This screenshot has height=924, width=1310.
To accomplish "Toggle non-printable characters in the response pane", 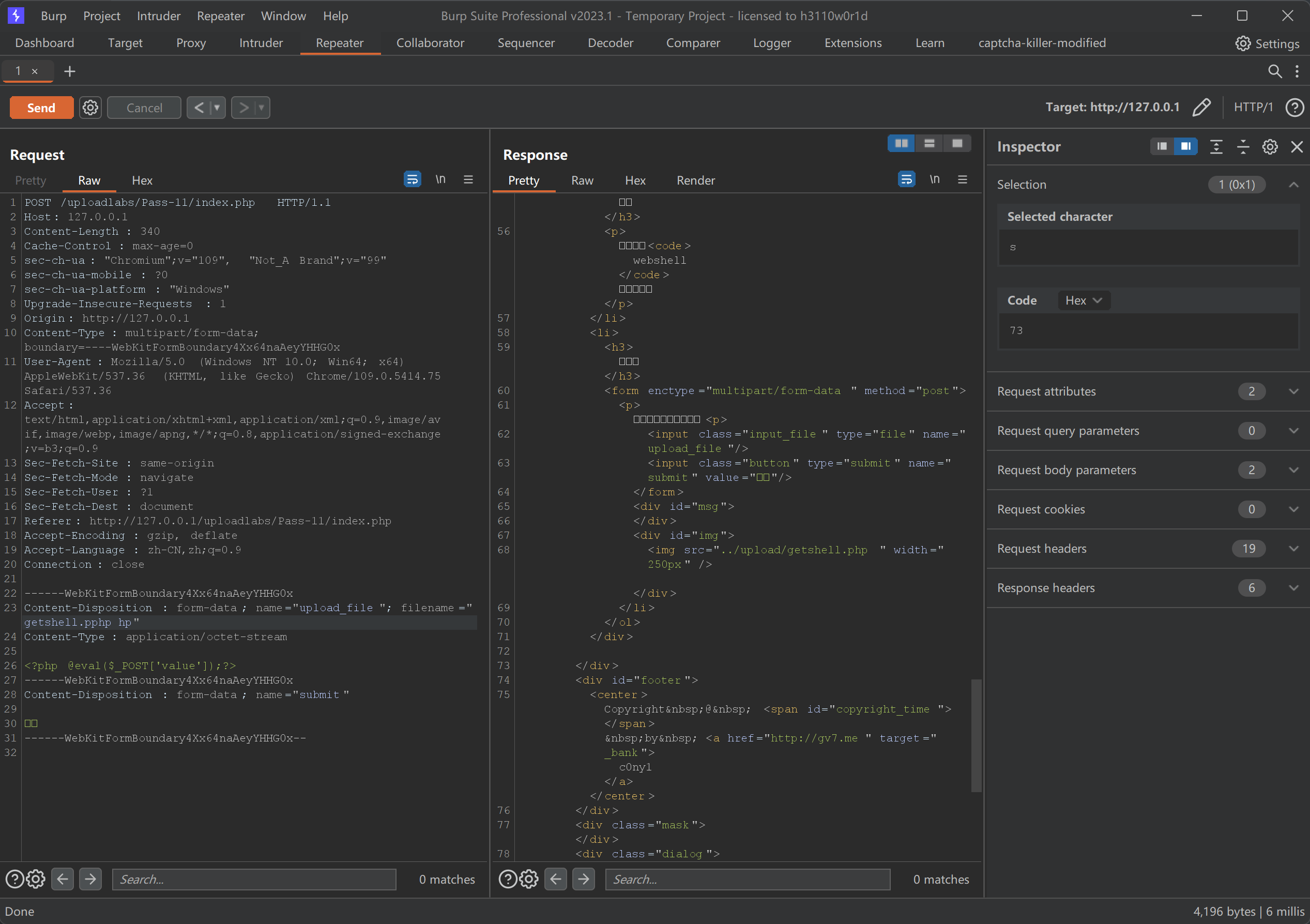I will coord(934,180).
